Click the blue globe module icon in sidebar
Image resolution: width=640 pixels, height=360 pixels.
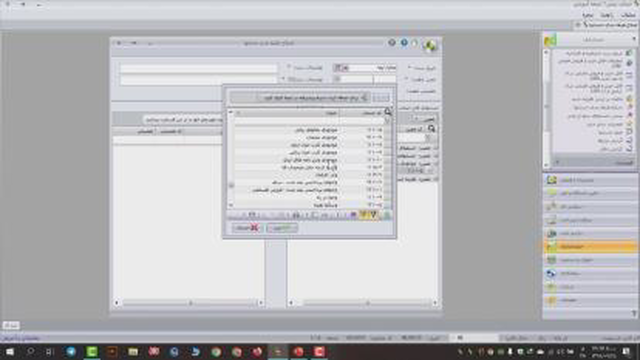point(551,273)
